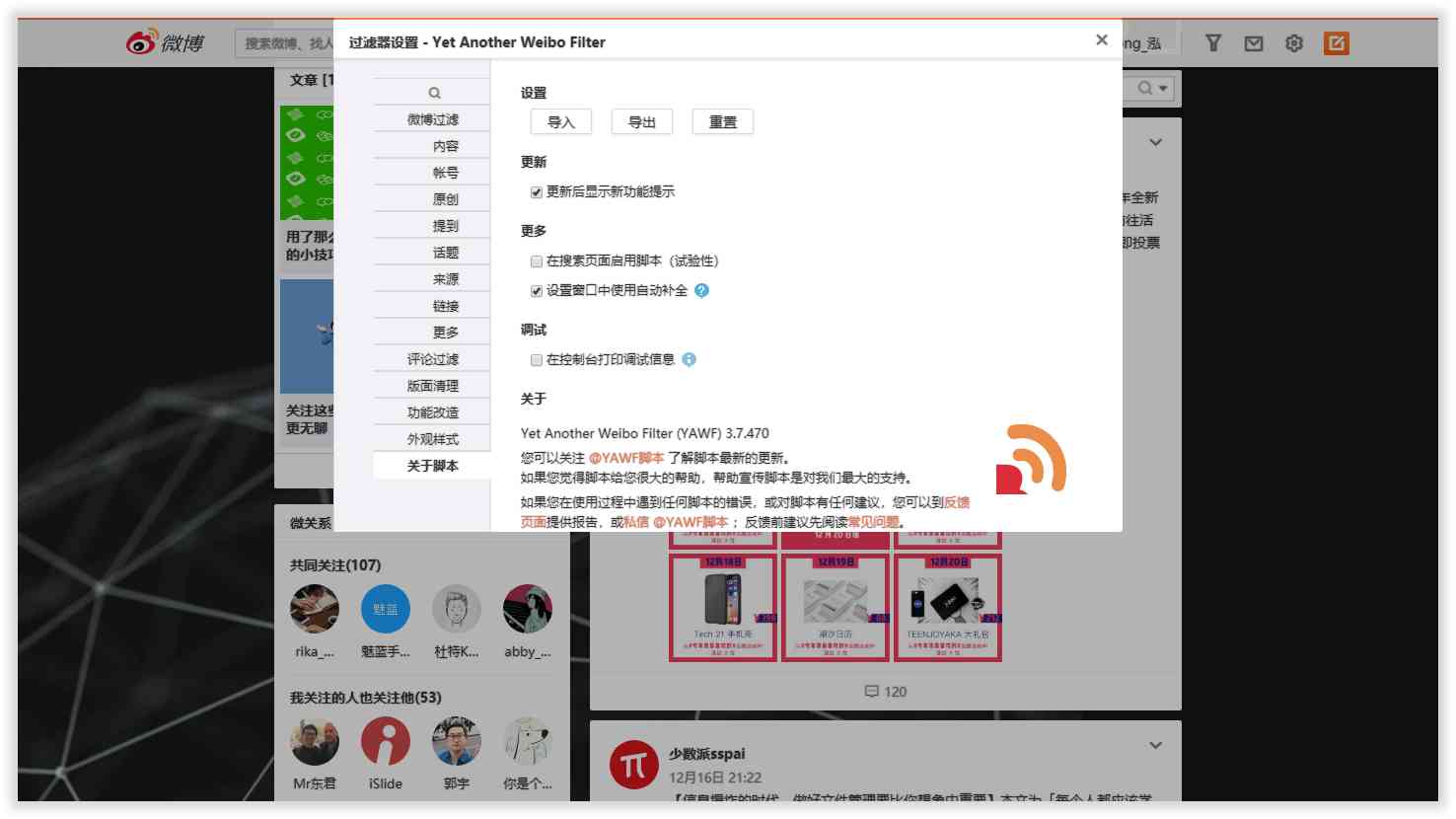The image size is (1456, 819).
Task: Expand the first post's chevron menu
Action: [x=1155, y=142]
